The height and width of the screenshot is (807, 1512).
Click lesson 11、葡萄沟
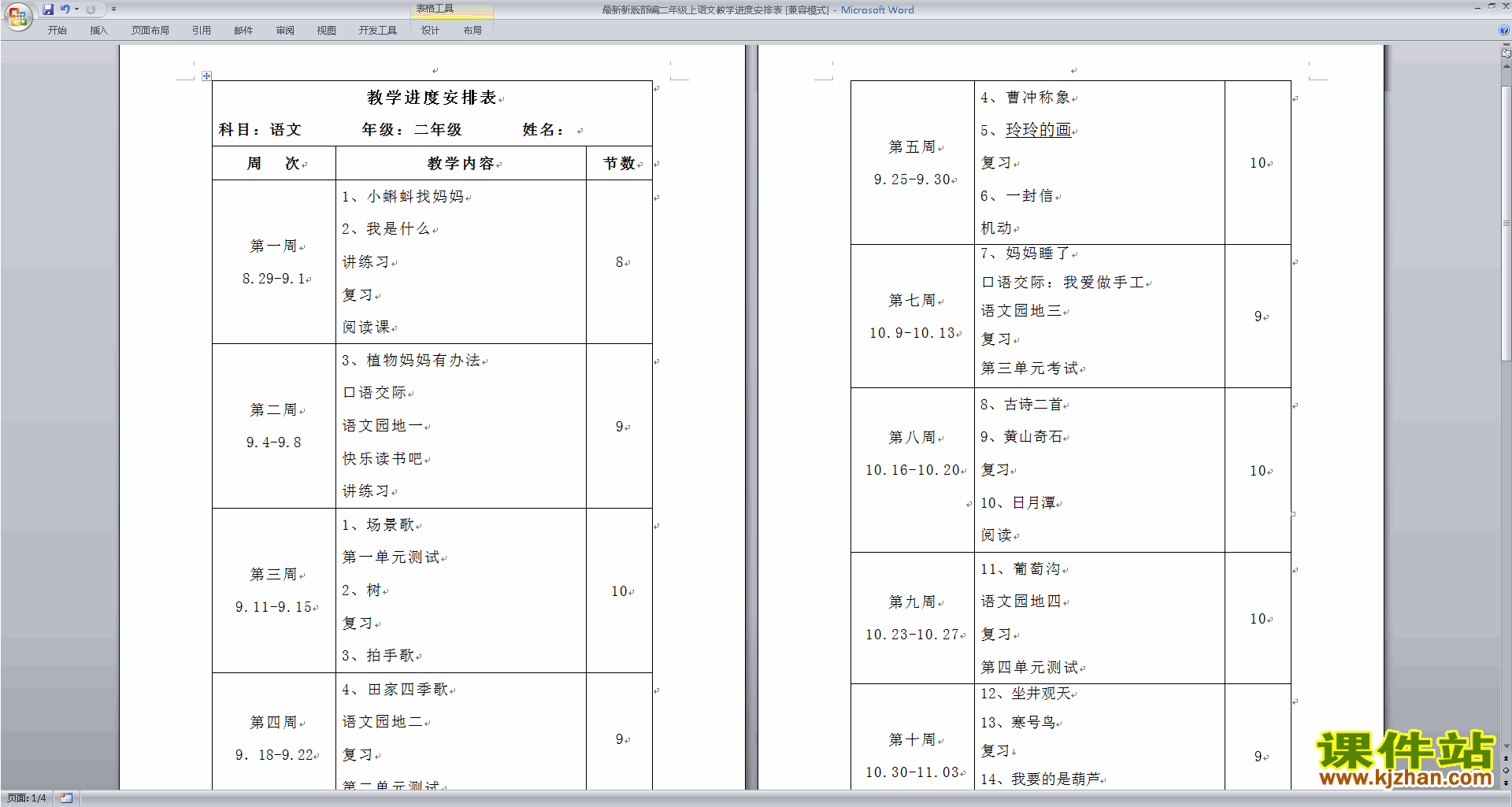1021,569
